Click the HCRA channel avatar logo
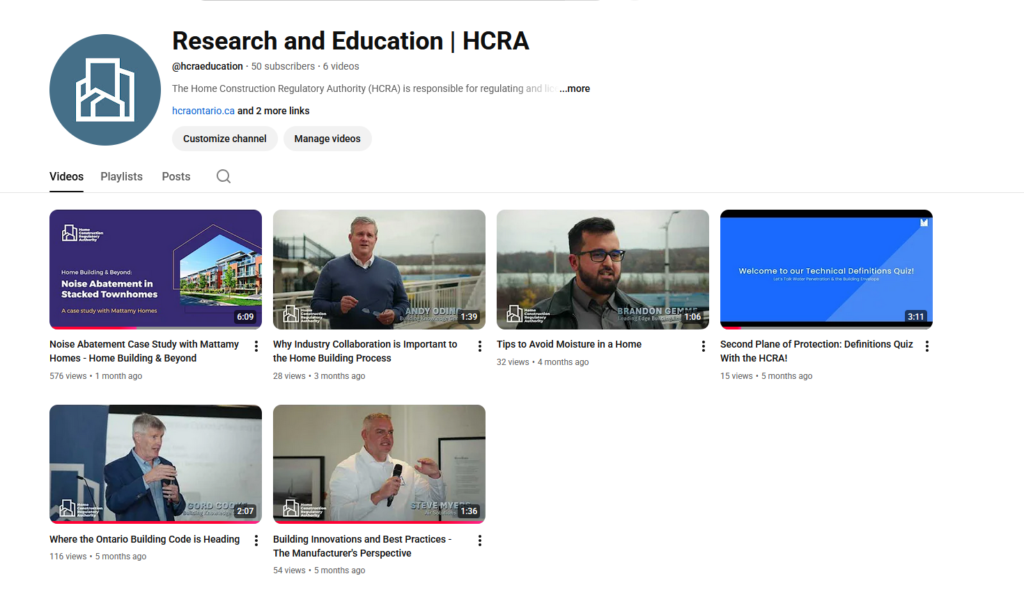 (x=105, y=89)
